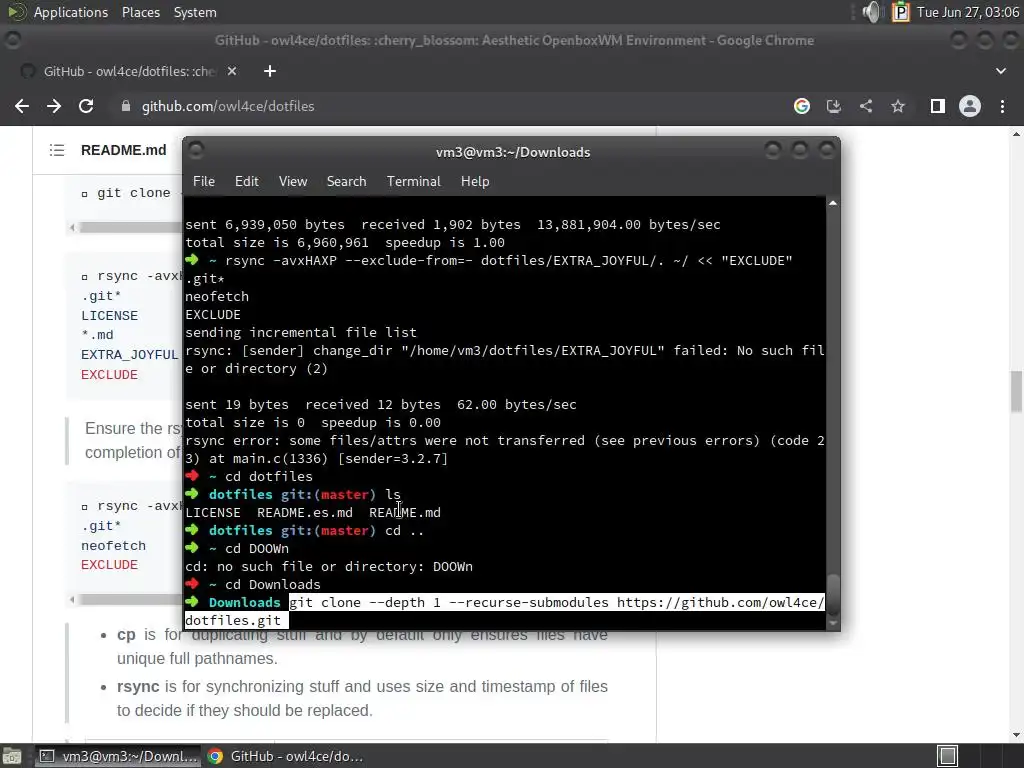Install app icon in address bar
1024x768 pixels.
pos(834,106)
